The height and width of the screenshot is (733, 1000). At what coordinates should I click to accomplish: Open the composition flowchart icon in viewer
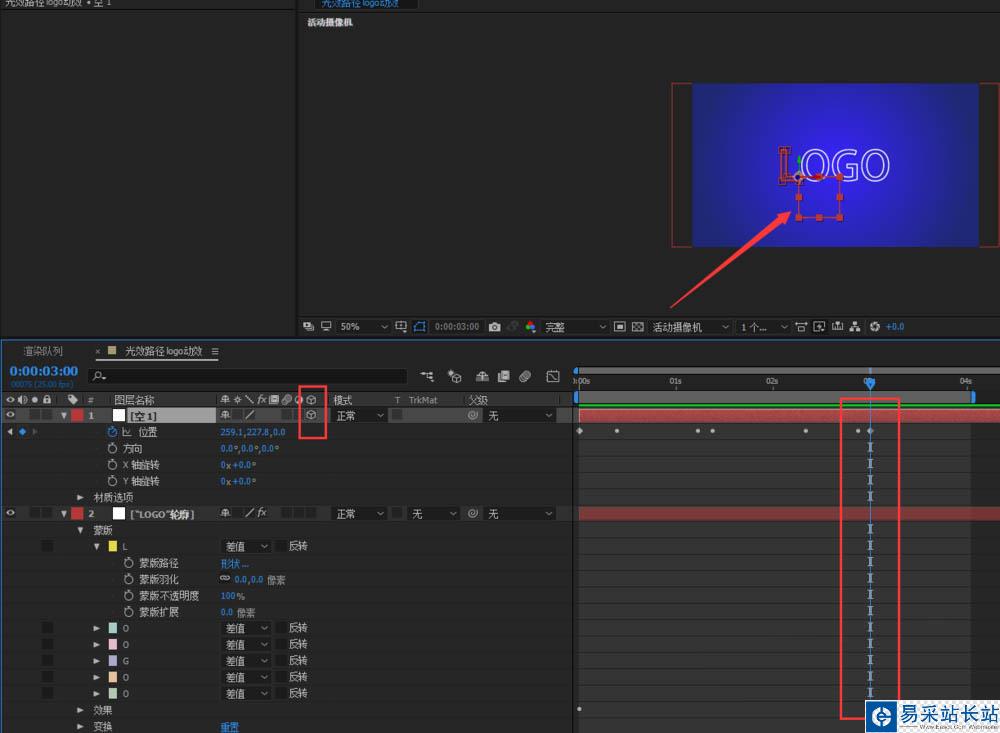(x=855, y=327)
